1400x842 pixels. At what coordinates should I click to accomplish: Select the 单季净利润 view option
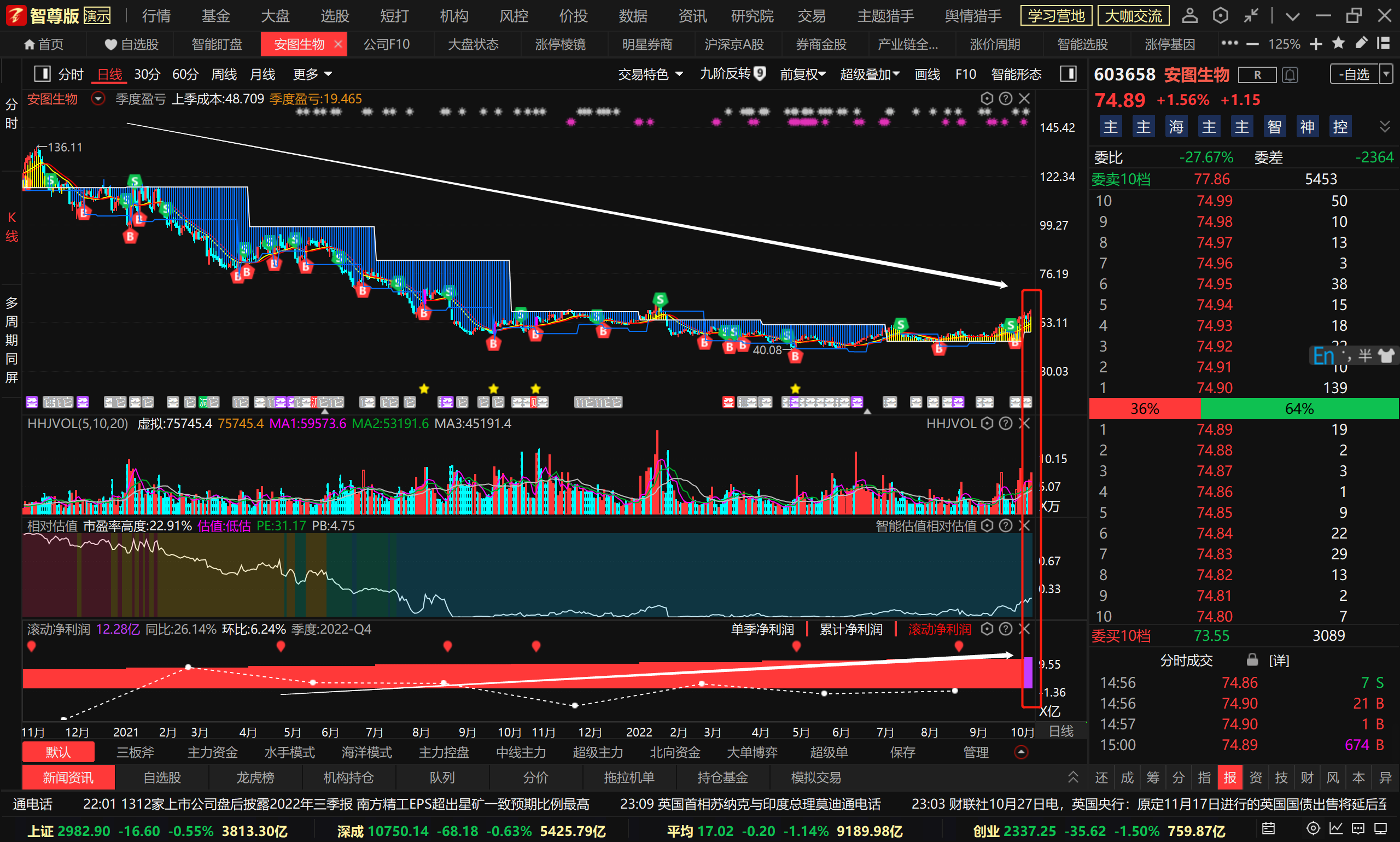pos(762,629)
